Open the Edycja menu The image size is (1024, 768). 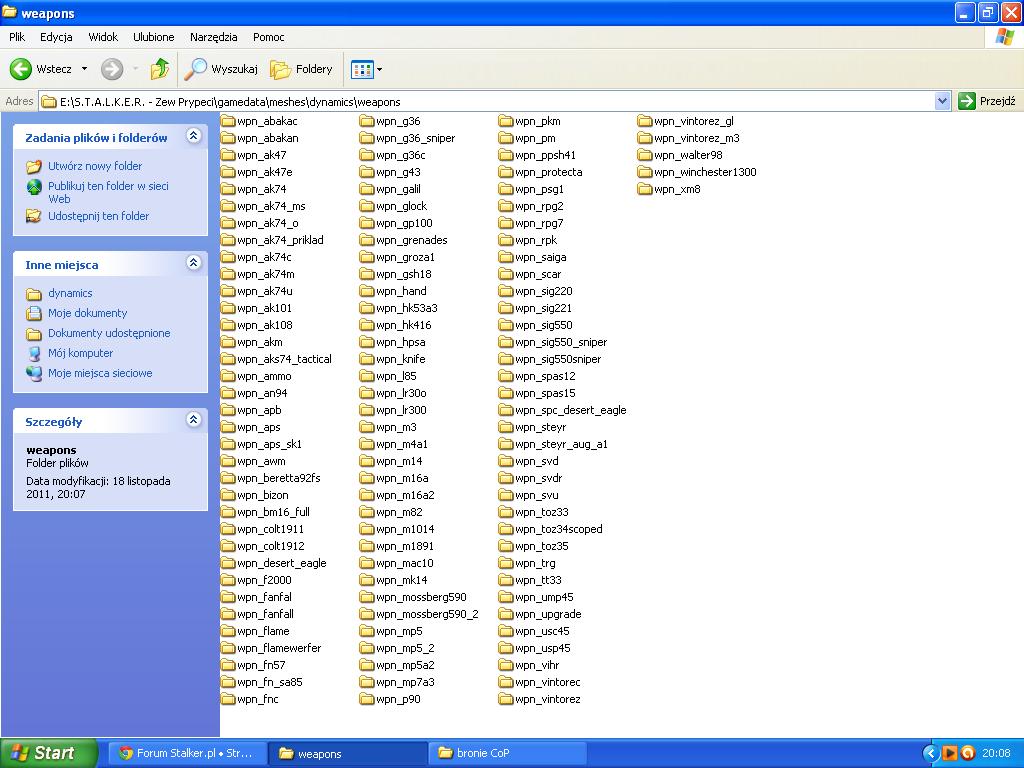tap(56, 37)
